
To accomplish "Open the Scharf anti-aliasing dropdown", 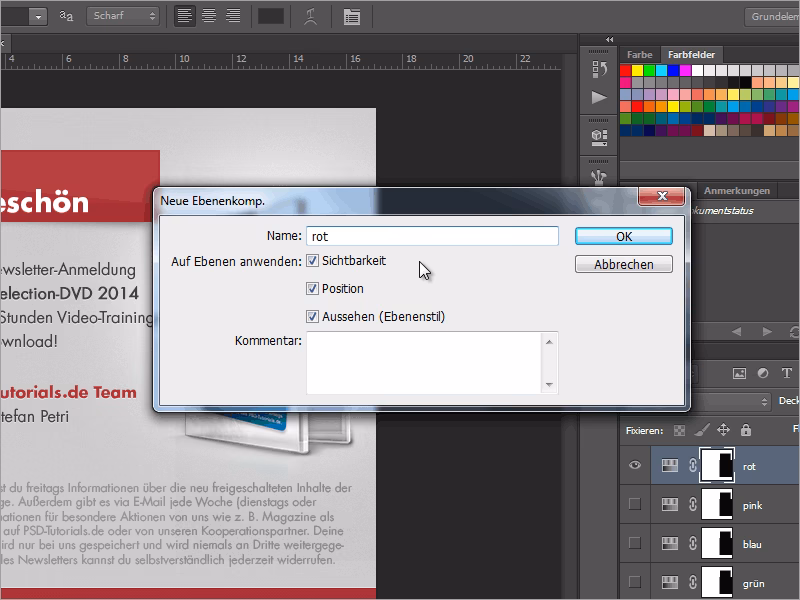I will coord(122,15).
